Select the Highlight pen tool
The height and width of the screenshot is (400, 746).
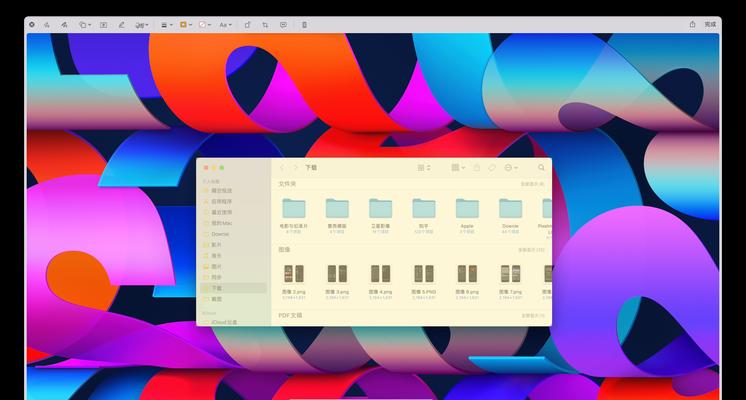[x=121, y=25]
